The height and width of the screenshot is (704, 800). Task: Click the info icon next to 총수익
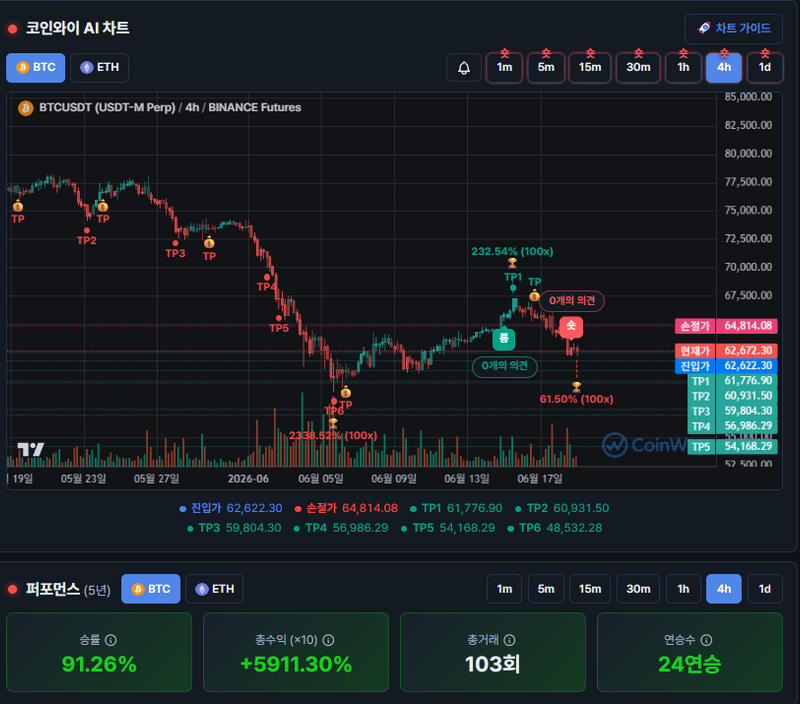click(329, 640)
